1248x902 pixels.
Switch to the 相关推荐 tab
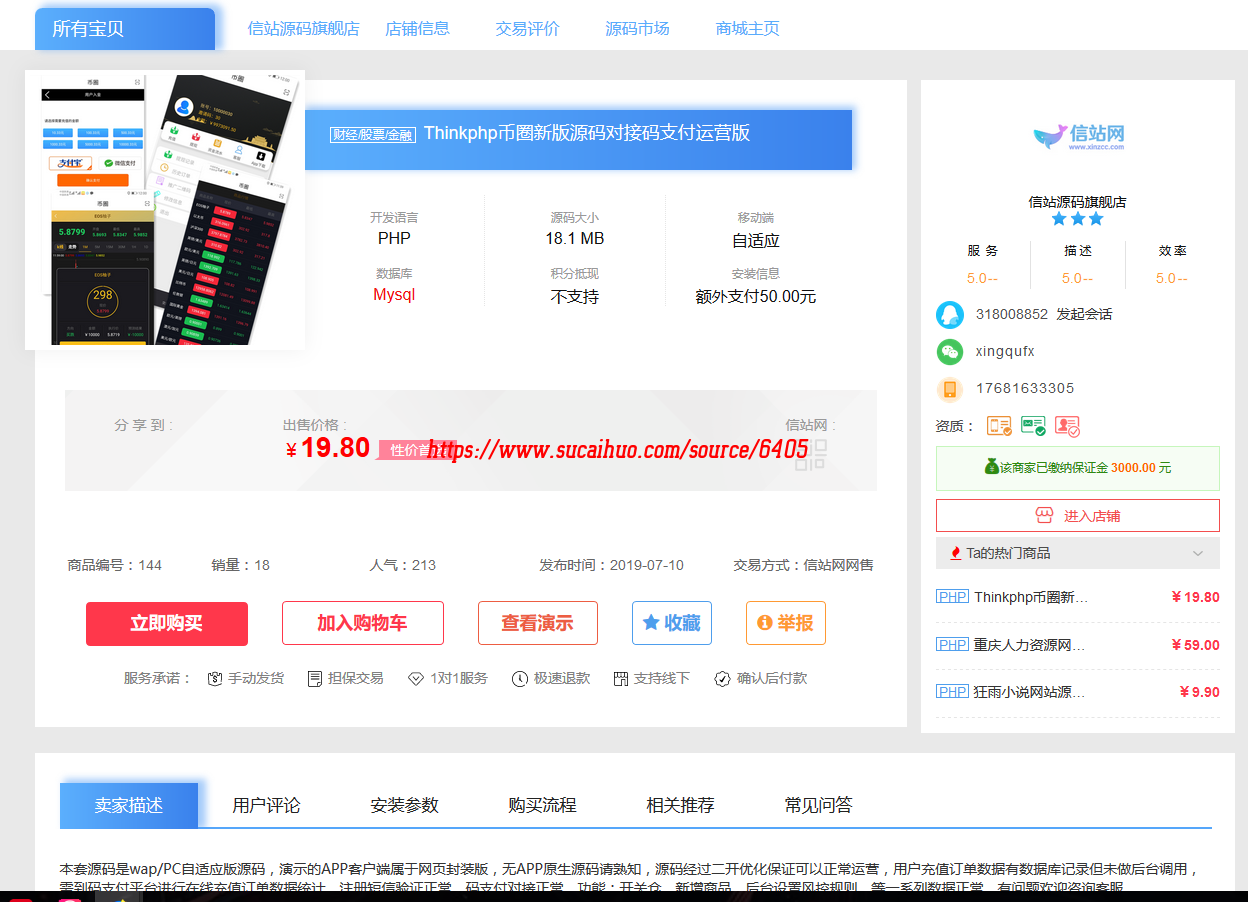681,806
